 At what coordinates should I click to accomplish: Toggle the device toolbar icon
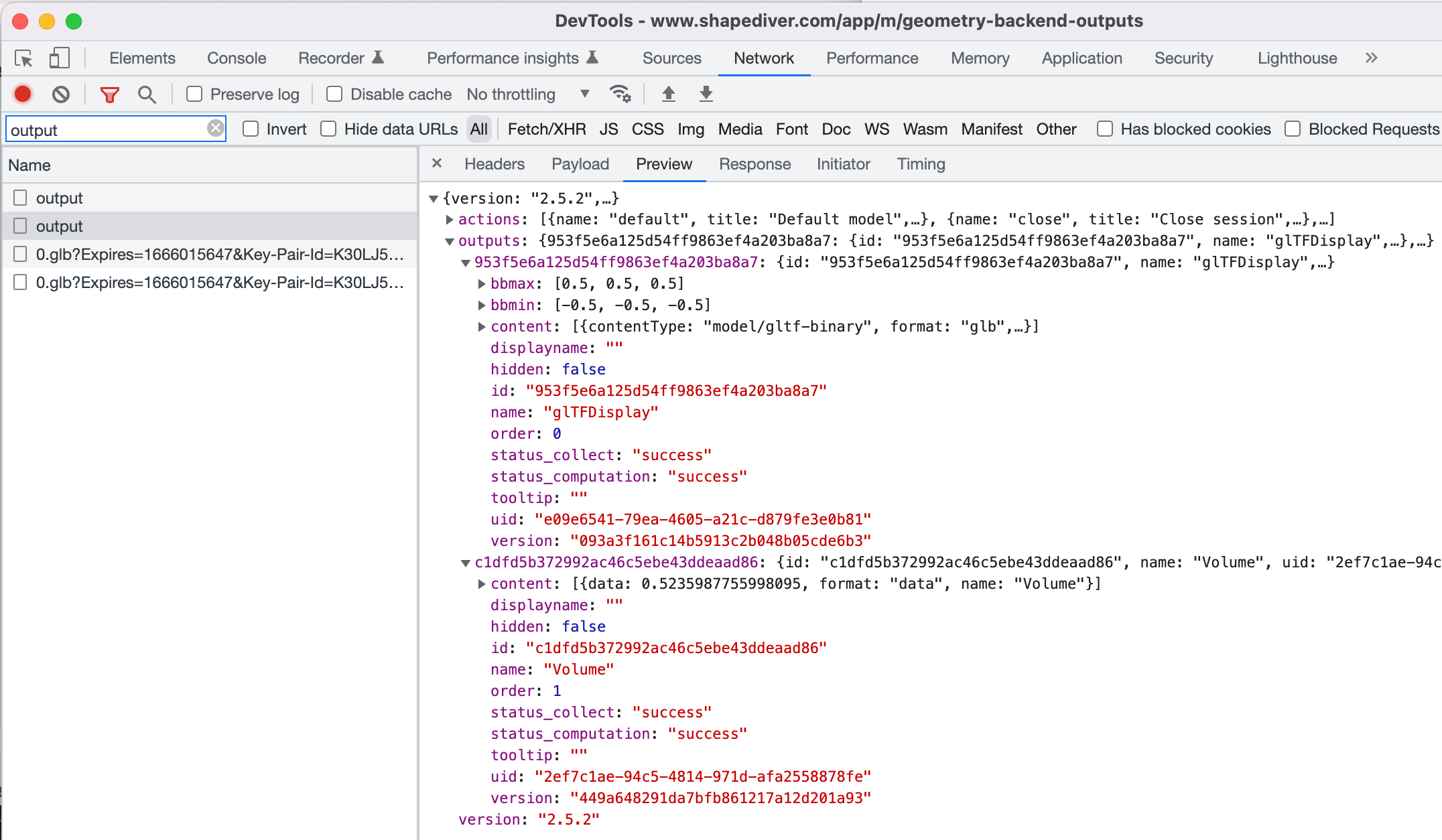pyautogui.click(x=59, y=58)
